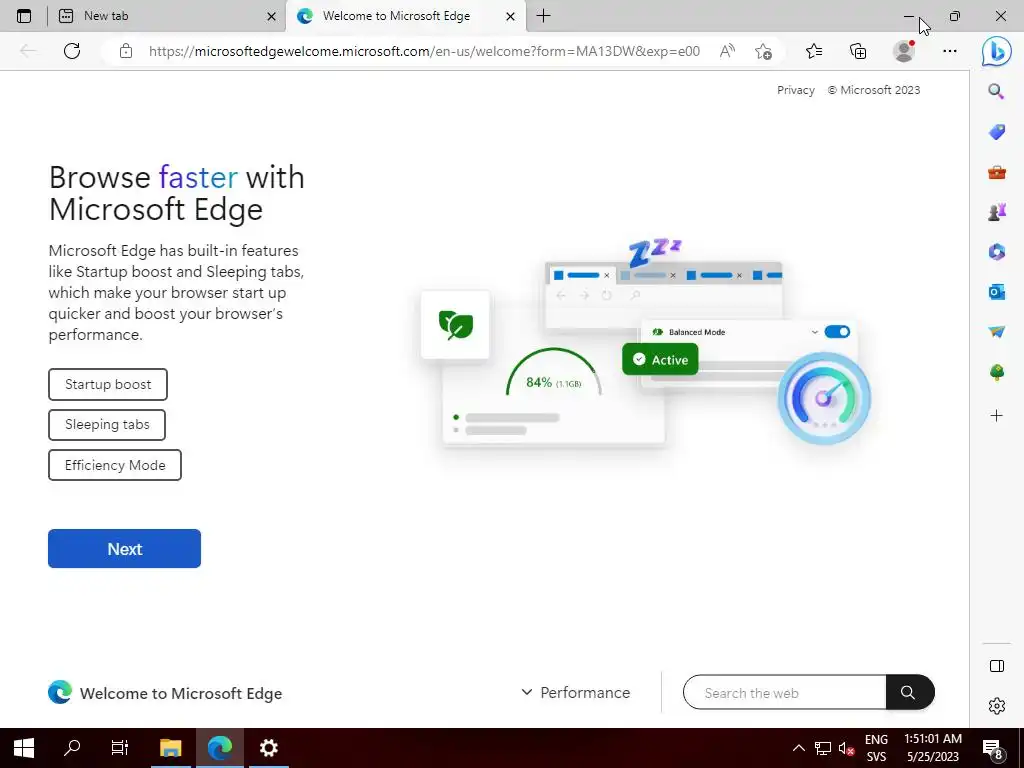
Task: Open the tree sidebar icon
Action: [997, 372]
